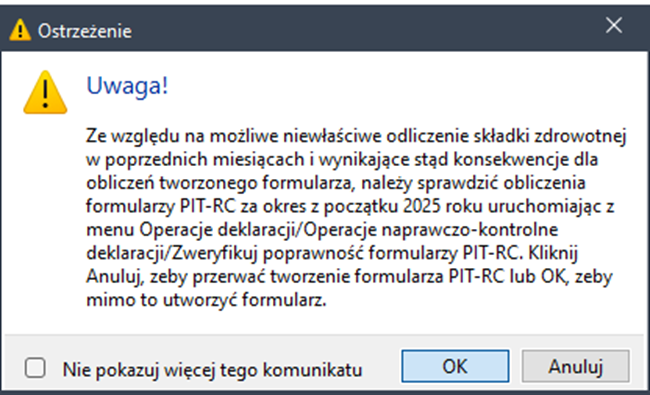Confirm with the OK button

[455, 366]
